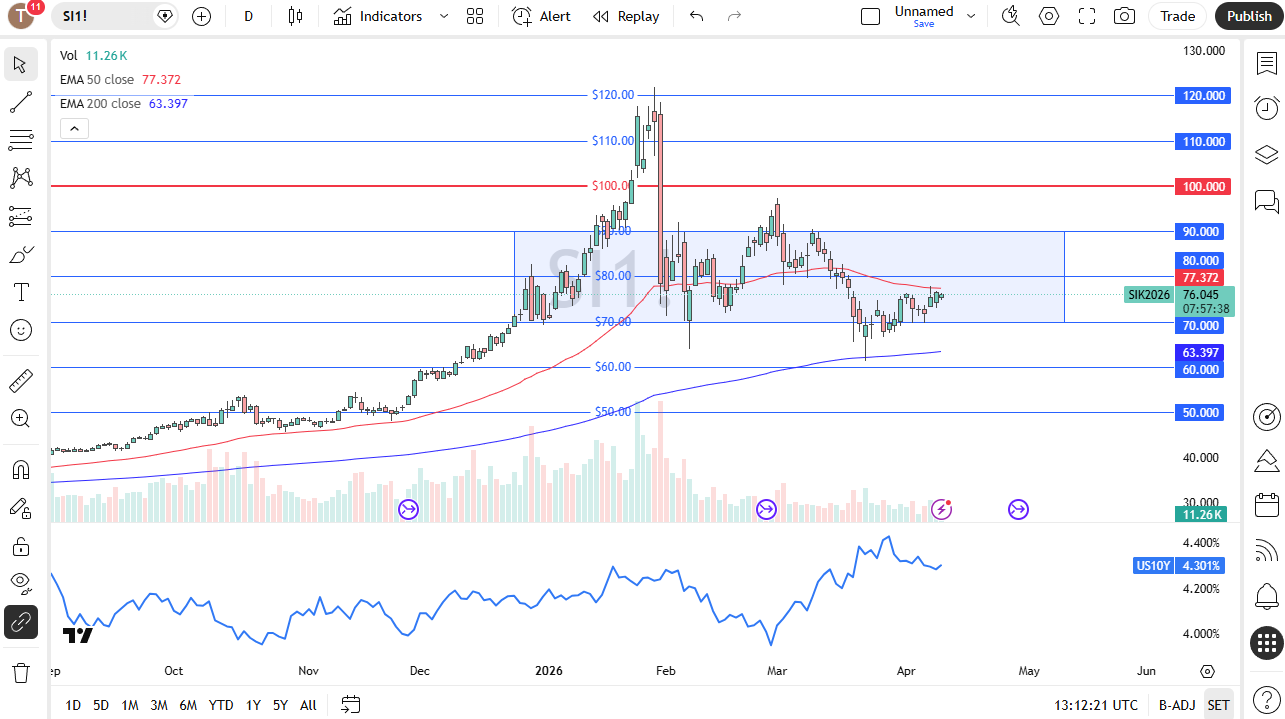Select the ruler measure tool
1285x719 pixels.
tap(21, 380)
